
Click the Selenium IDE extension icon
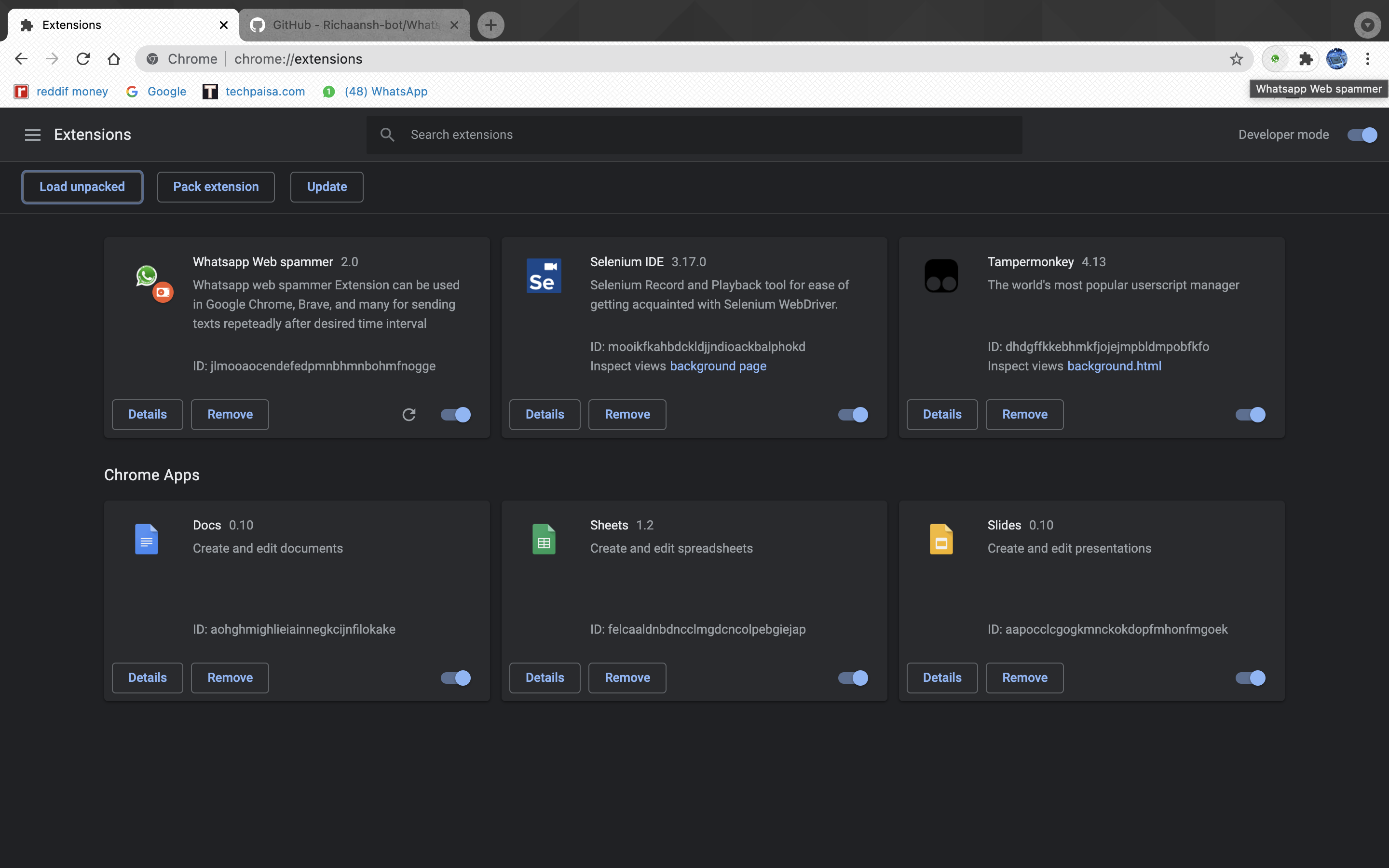[x=543, y=275]
